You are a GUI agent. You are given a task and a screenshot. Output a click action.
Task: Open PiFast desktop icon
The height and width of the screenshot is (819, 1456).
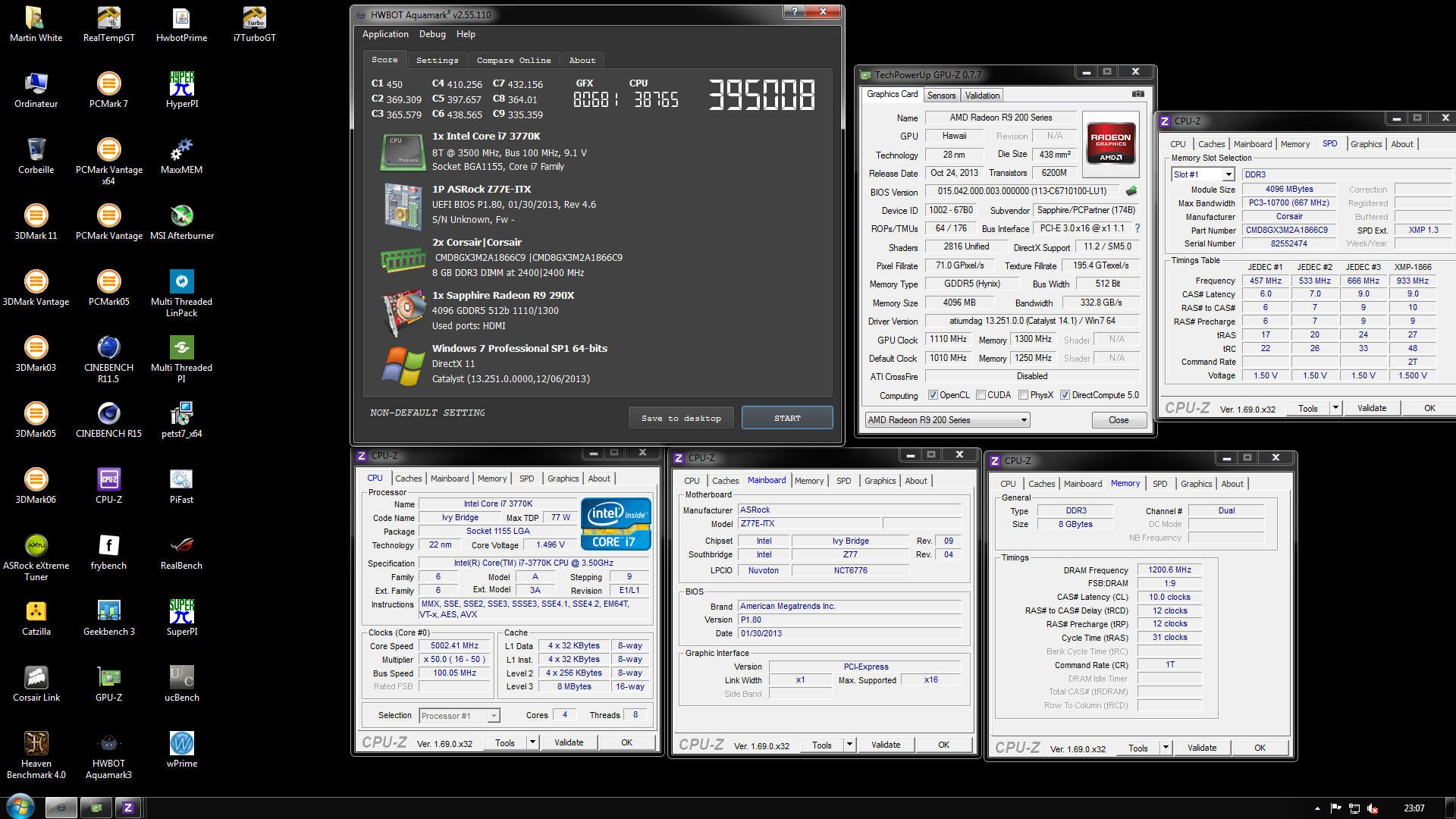(182, 486)
